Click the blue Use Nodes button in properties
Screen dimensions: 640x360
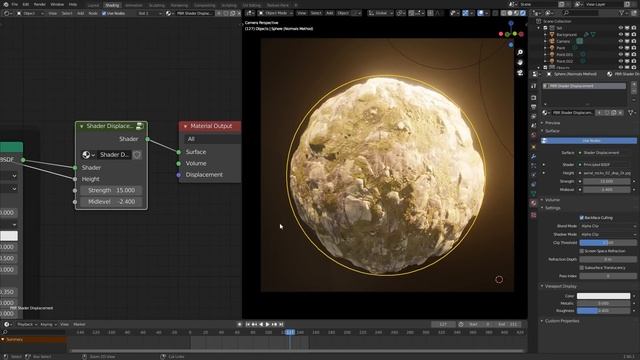[589, 140]
